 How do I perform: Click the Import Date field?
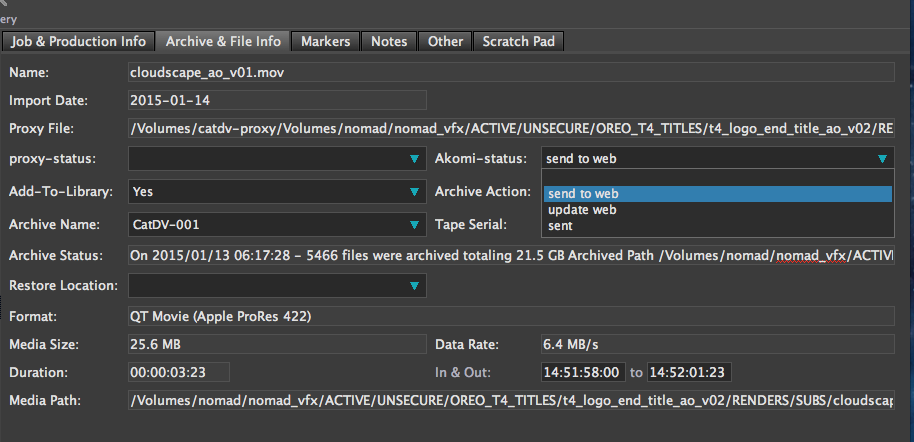click(277, 100)
